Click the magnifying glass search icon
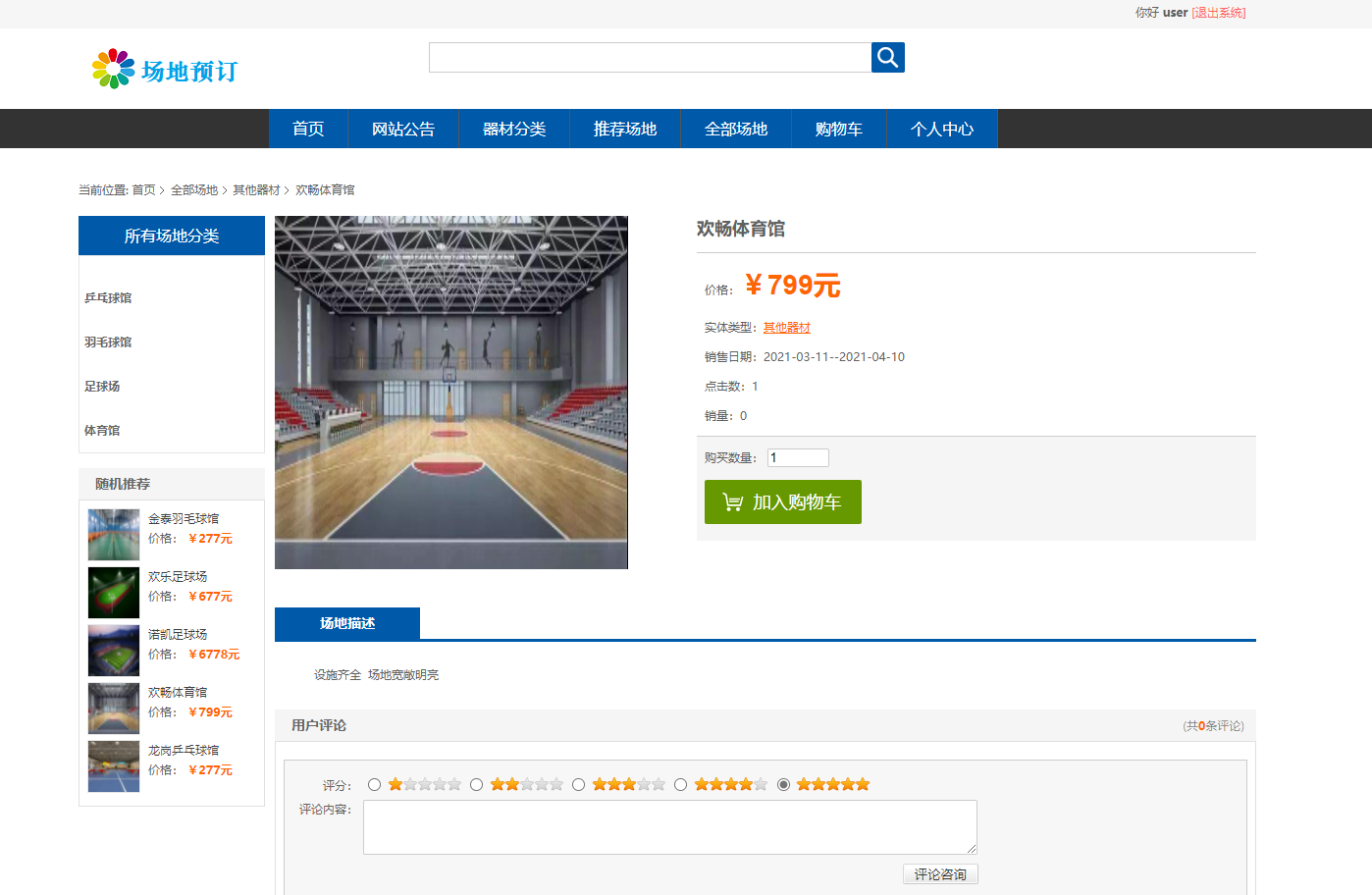This screenshot has width=1372, height=895. click(886, 57)
